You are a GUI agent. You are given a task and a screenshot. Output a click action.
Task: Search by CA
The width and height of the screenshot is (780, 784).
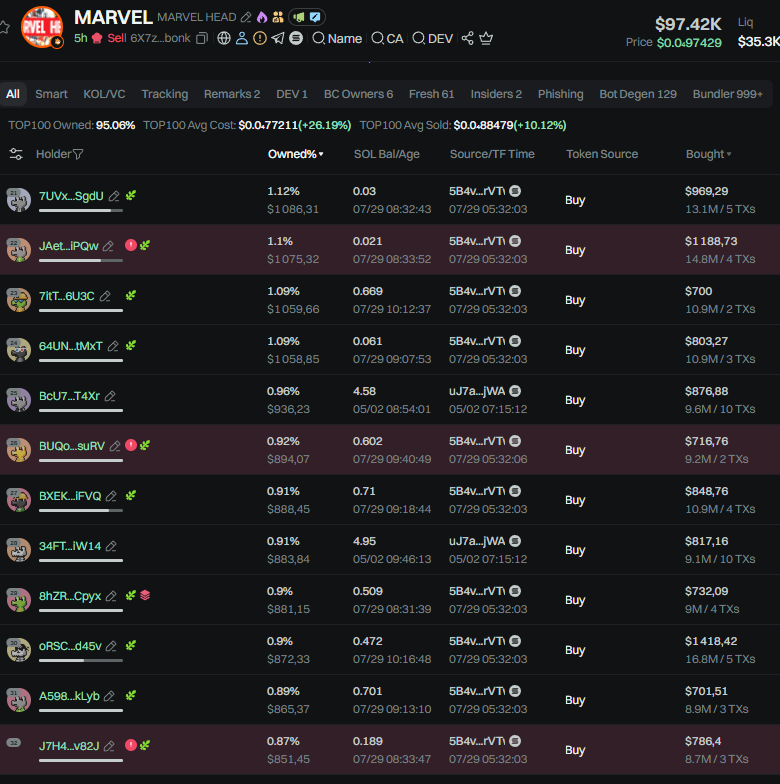(388, 38)
